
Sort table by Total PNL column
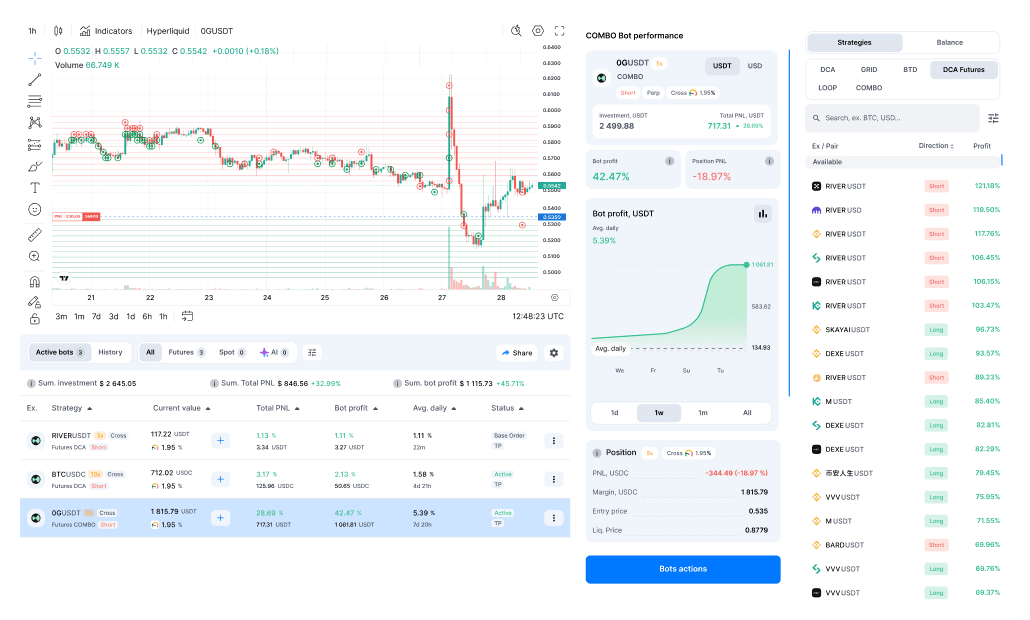click(x=278, y=409)
